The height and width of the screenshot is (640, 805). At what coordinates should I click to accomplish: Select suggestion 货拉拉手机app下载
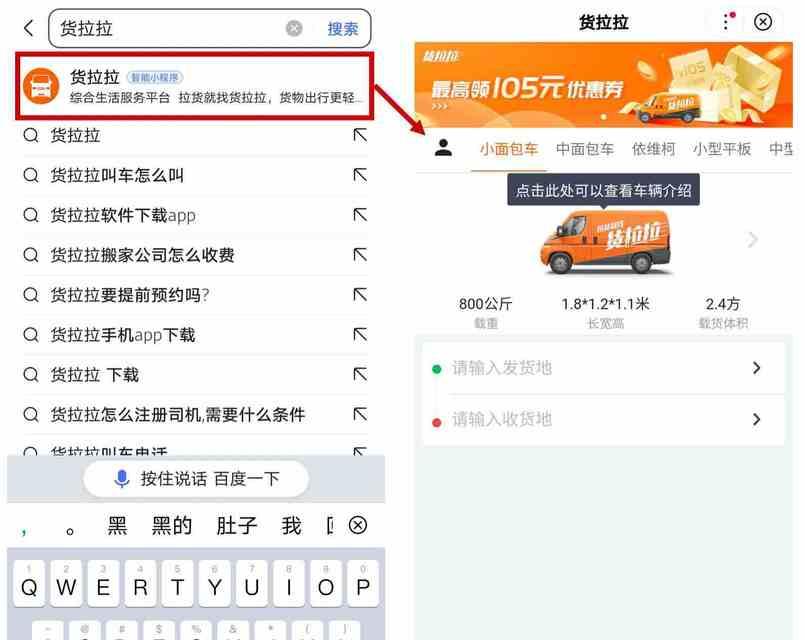pos(123,335)
